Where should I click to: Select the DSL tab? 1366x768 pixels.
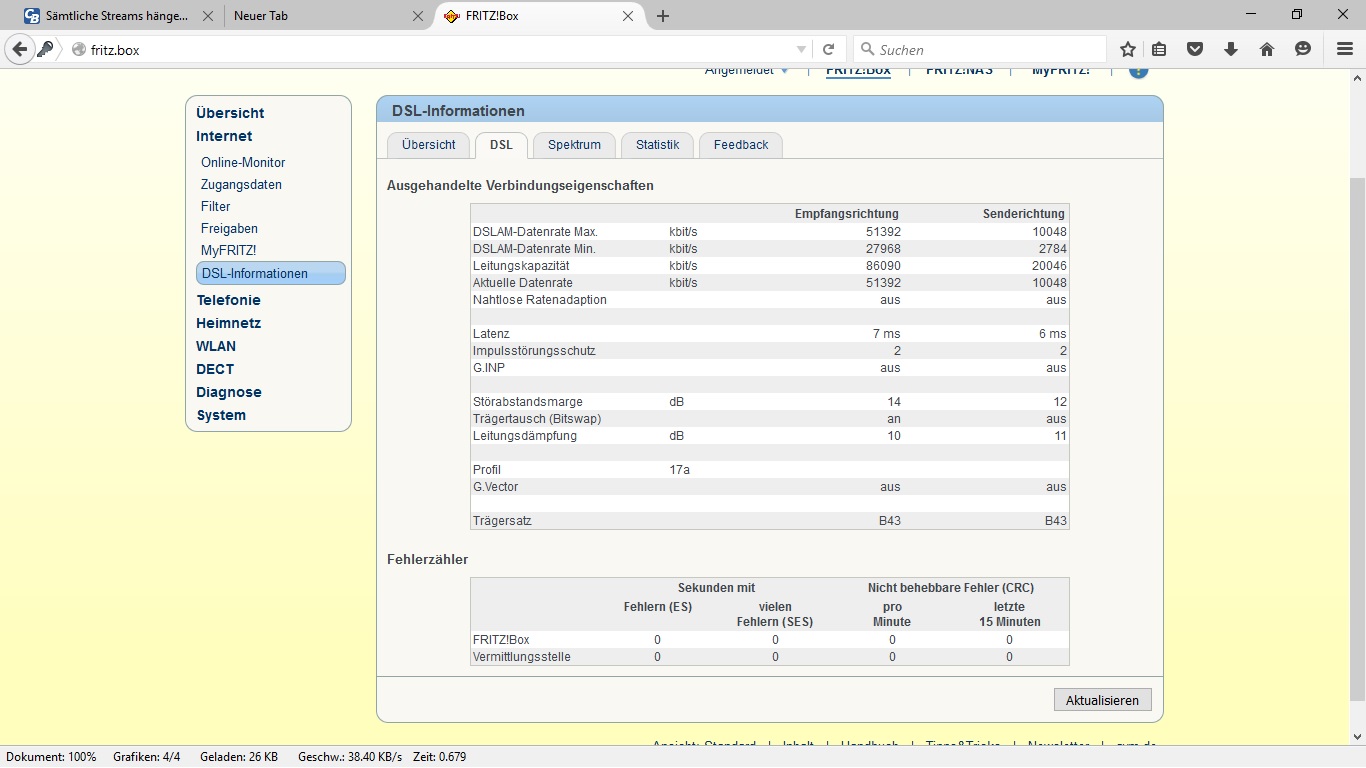[501, 145]
